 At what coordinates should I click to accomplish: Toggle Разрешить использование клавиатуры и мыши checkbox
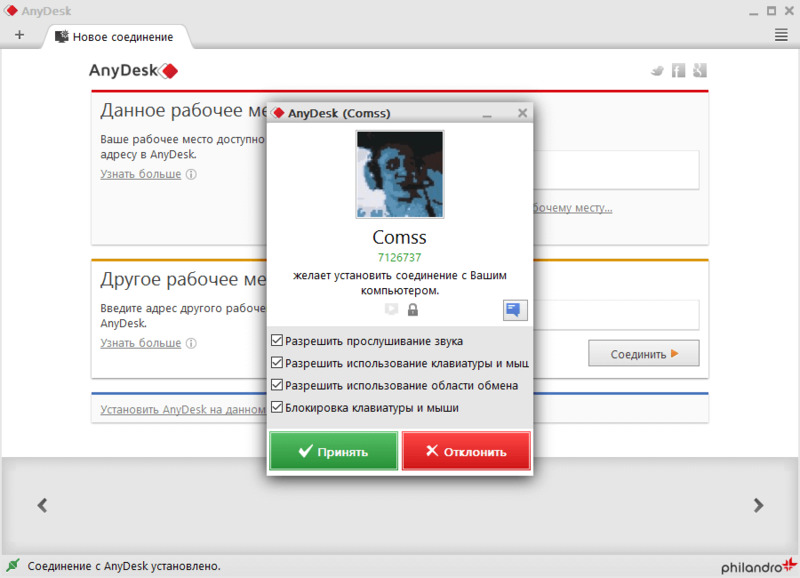277,363
